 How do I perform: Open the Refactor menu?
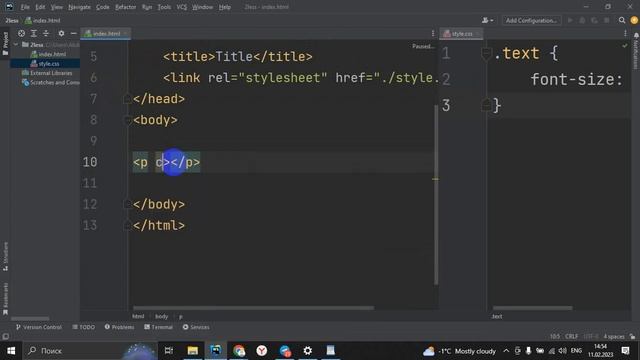click(x=125, y=7)
